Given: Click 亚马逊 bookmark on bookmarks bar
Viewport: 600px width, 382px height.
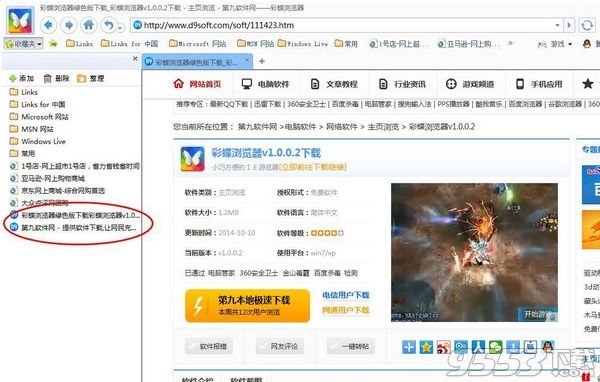Looking at the screenshot, I should pyautogui.click(x=469, y=44).
